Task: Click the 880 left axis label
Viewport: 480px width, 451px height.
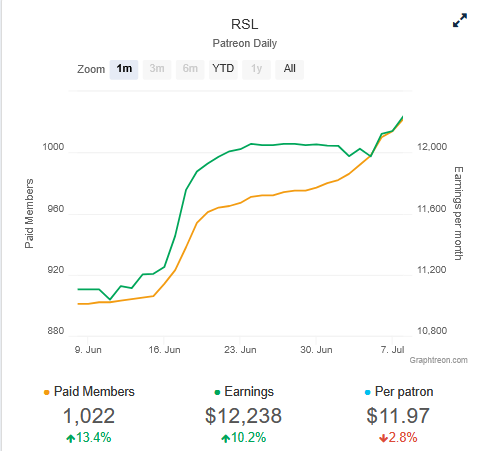Action: [x=55, y=331]
